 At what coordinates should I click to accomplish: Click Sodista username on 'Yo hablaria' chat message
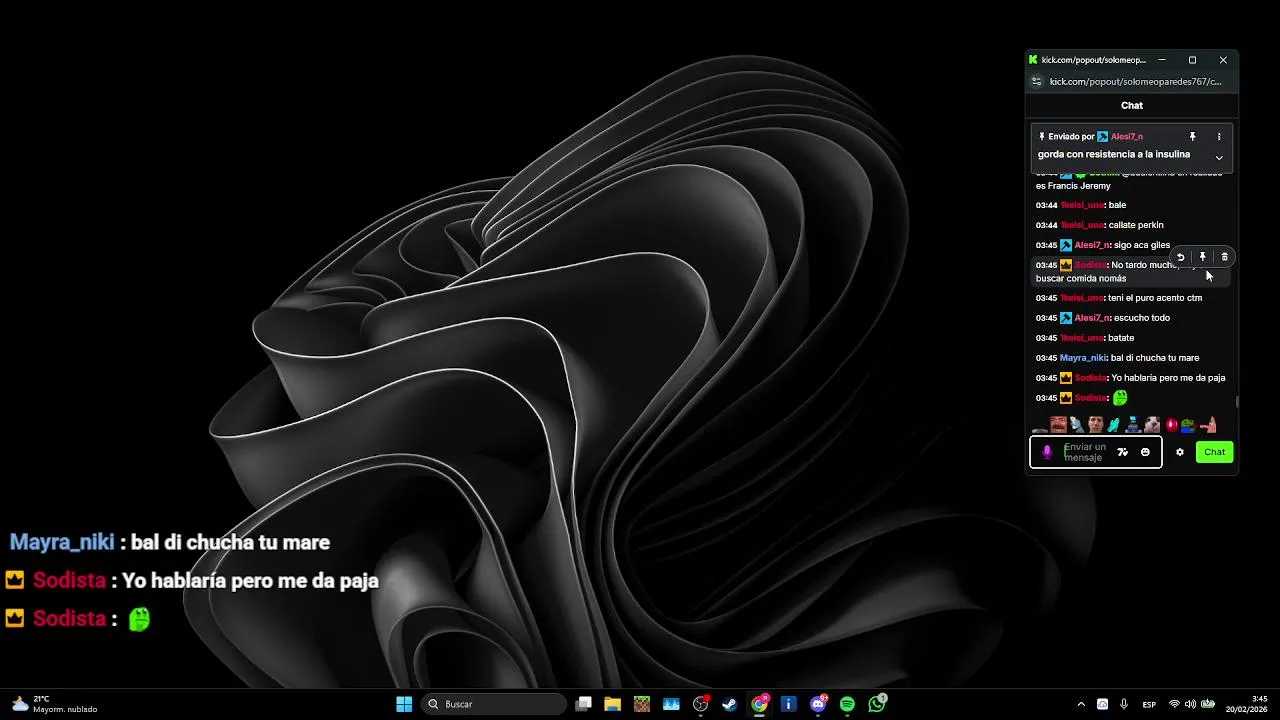[1090, 378]
